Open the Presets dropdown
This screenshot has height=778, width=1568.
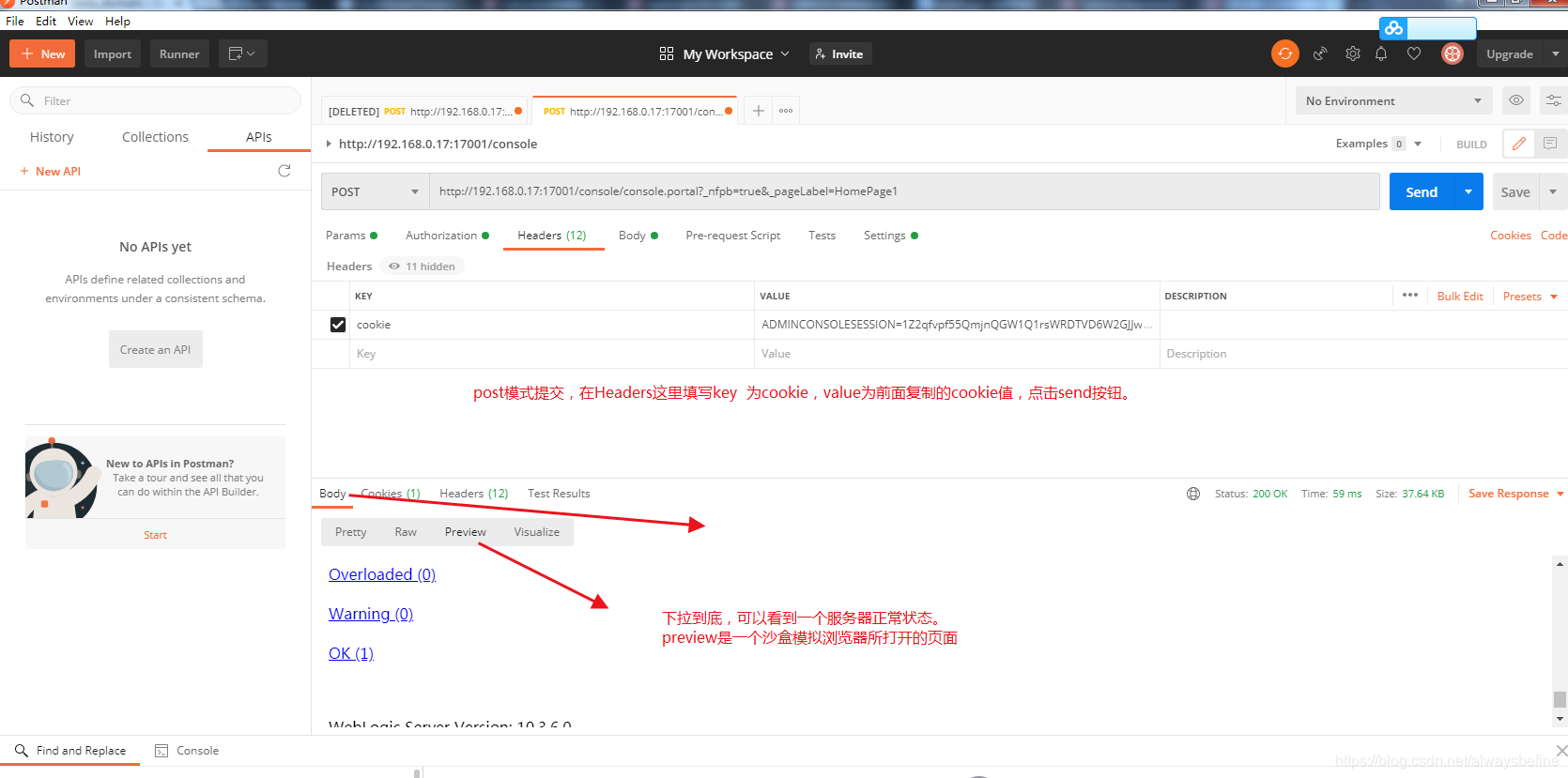[1530, 297]
